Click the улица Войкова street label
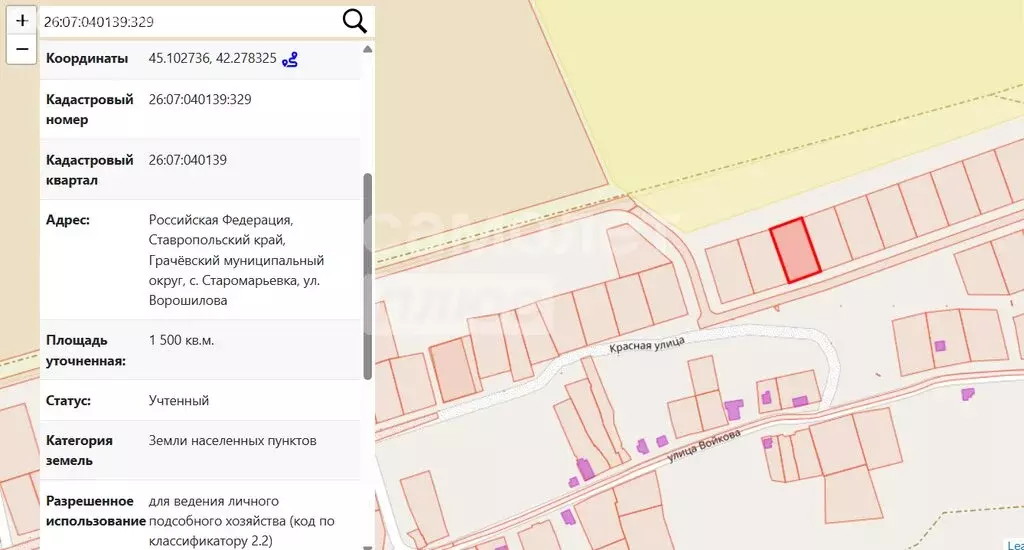Image resolution: width=1024 pixels, height=550 pixels. coord(704,445)
